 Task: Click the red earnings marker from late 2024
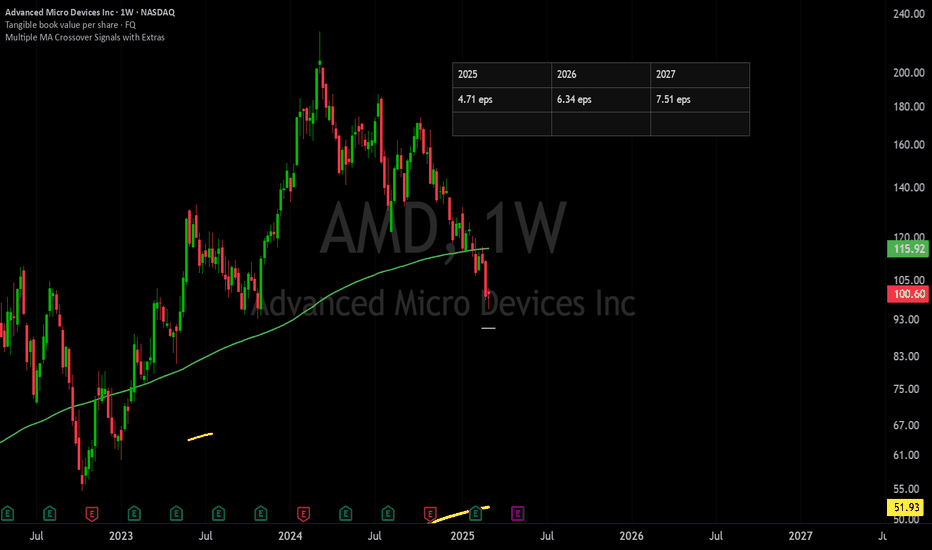(430, 513)
